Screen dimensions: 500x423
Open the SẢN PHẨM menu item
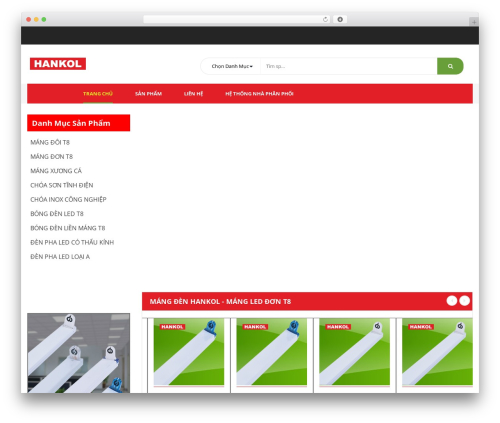(148, 94)
